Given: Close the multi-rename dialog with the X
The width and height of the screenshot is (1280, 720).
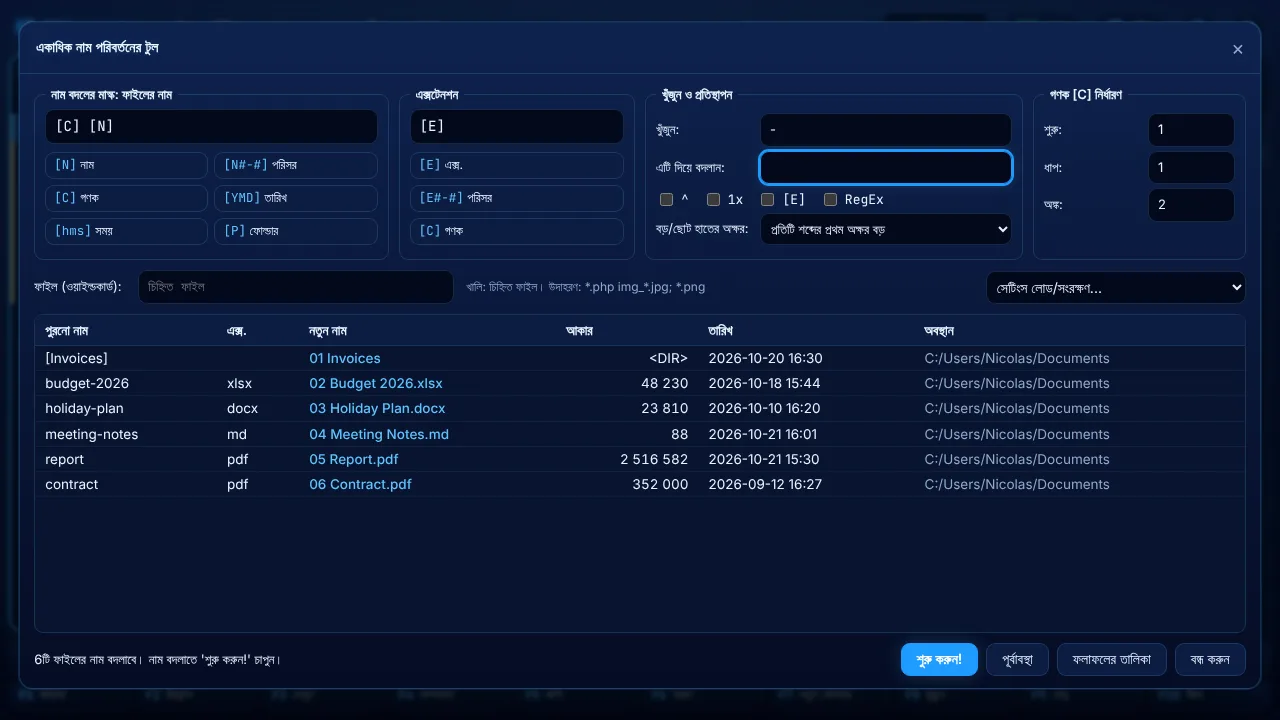Looking at the screenshot, I should coord(1237,49).
